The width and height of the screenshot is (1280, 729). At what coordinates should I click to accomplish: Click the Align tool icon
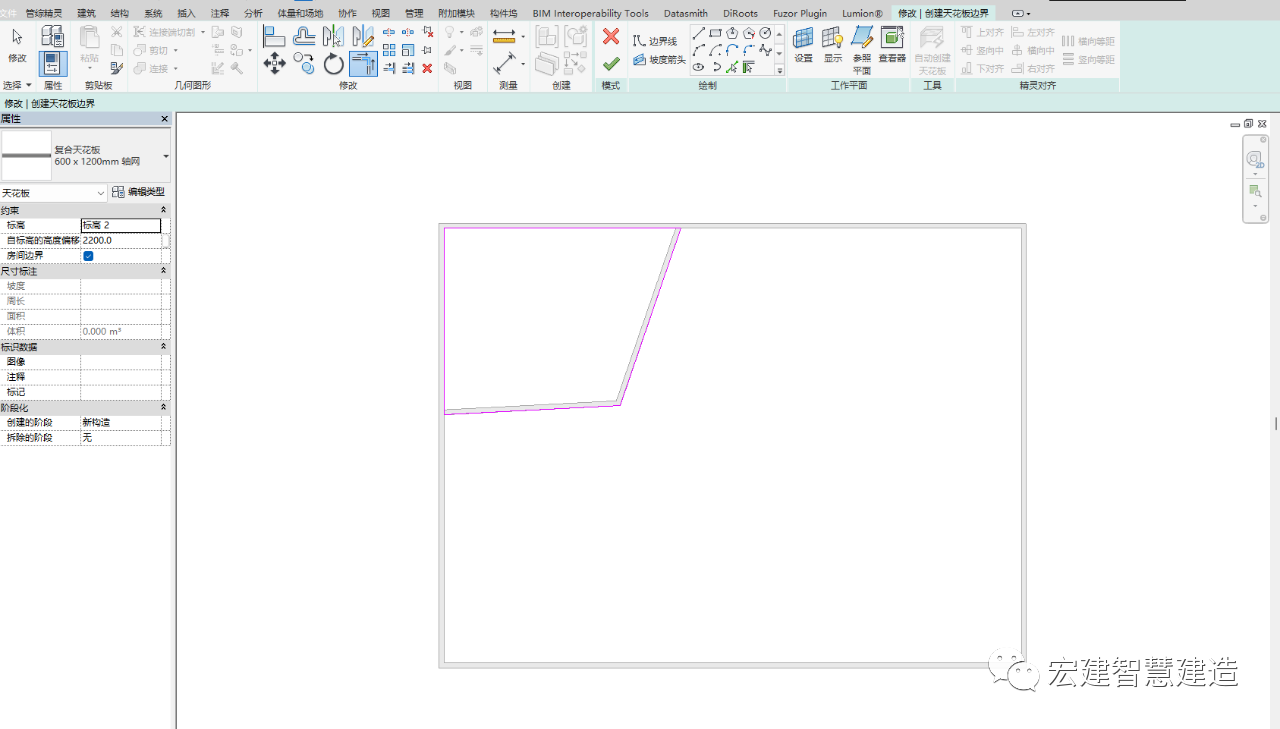(274, 37)
